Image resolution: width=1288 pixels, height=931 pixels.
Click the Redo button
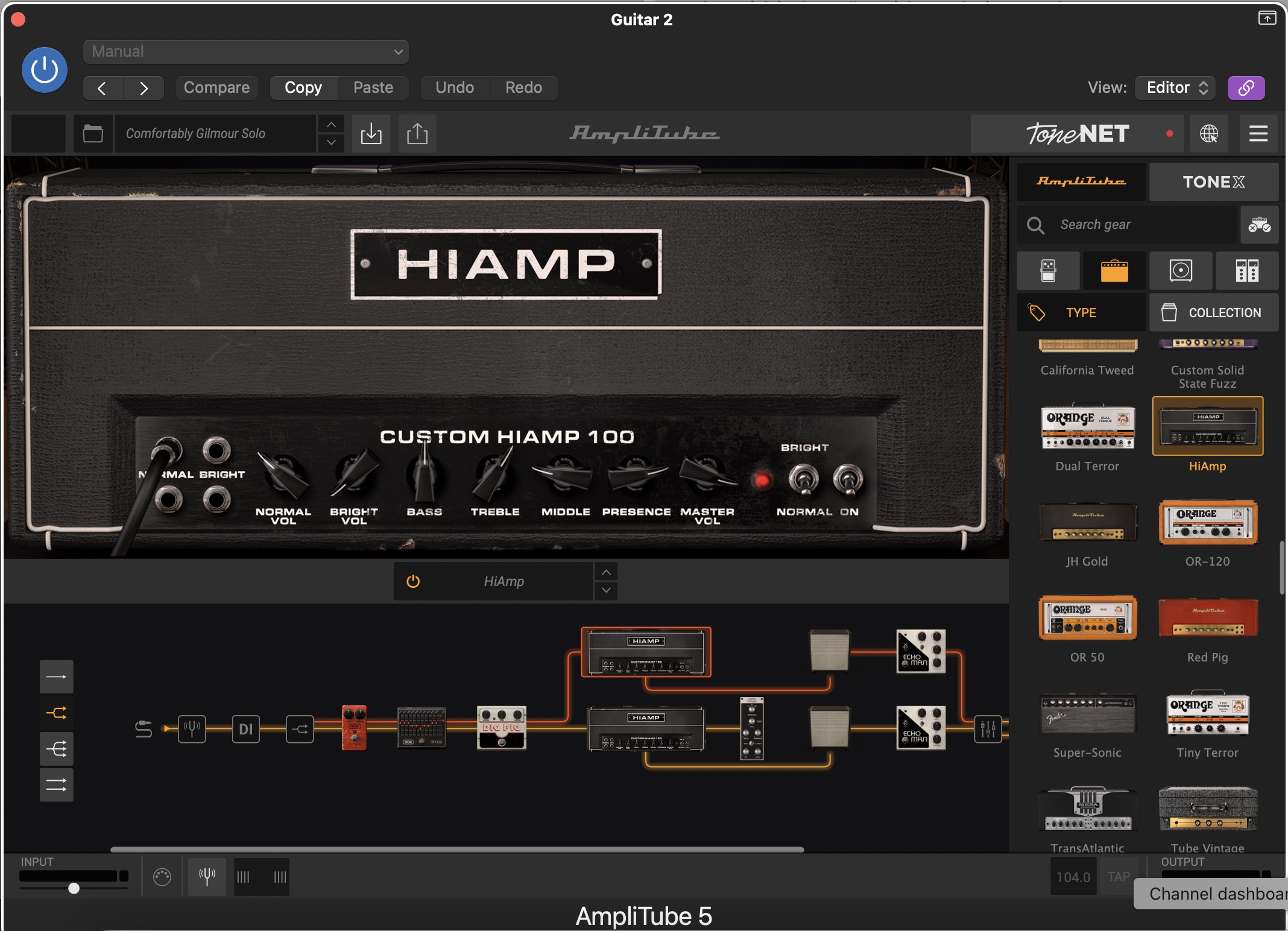point(523,88)
